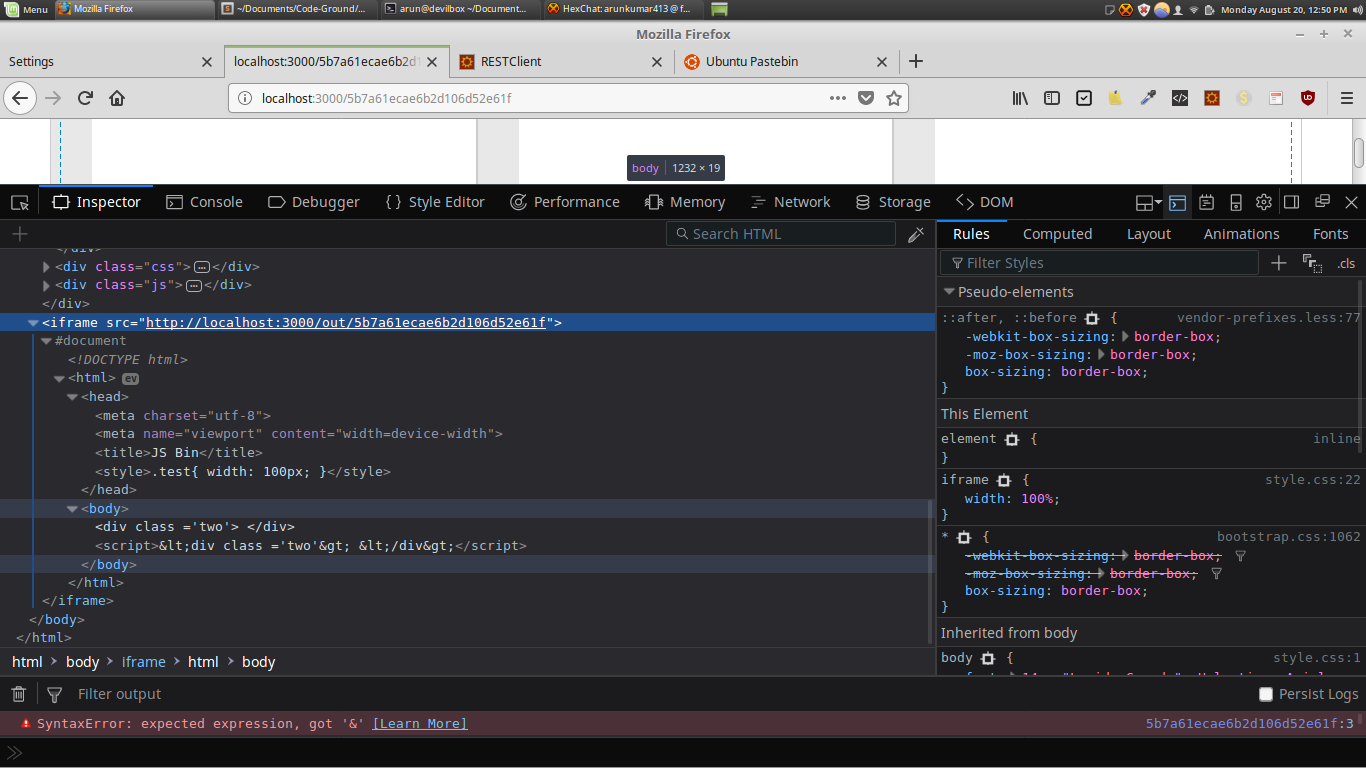The height and width of the screenshot is (768, 1366).
Task: Switch to the Debugger tab
Action: point(313,202)
